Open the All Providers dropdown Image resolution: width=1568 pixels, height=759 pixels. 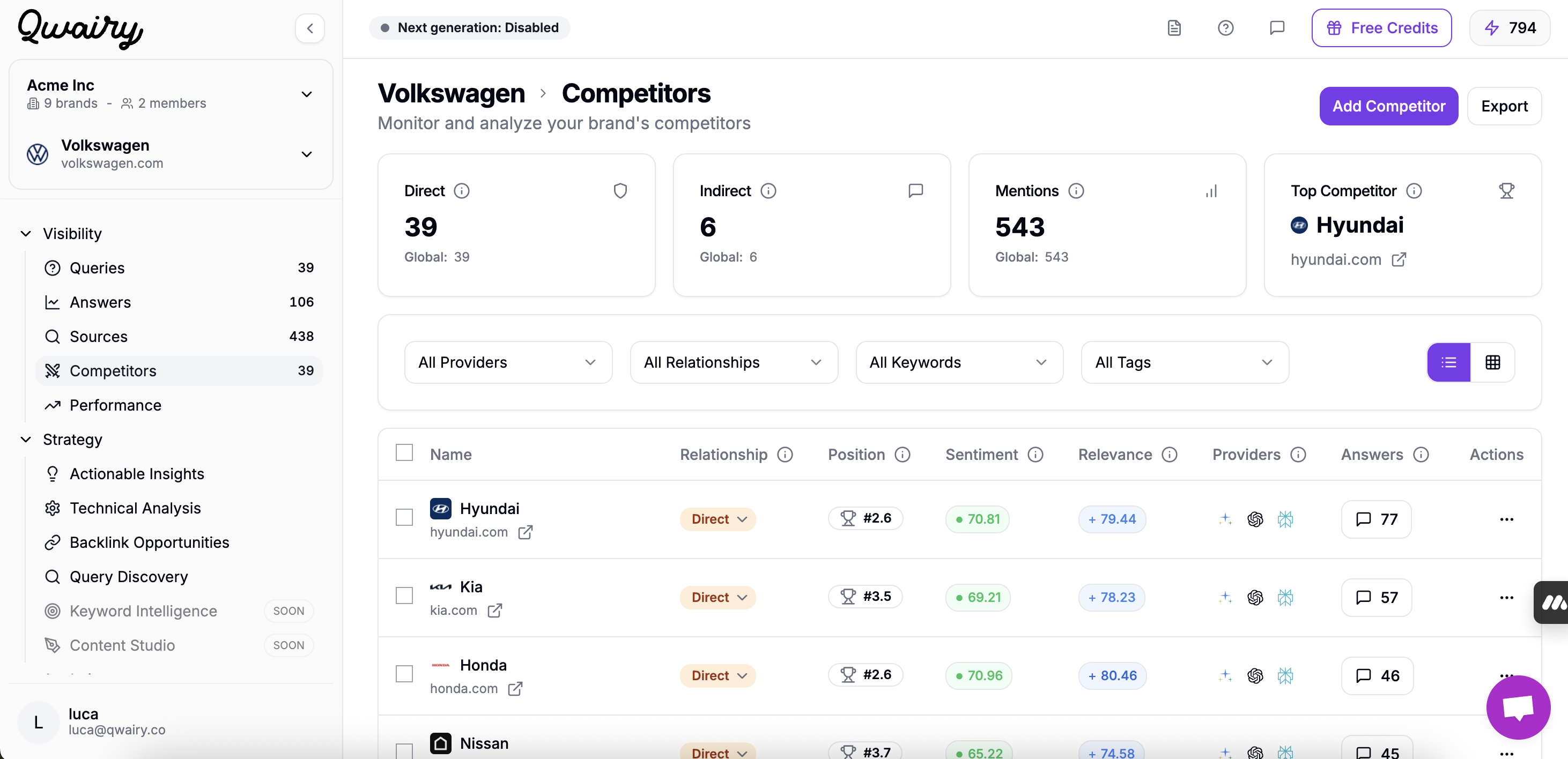[508, 362]
